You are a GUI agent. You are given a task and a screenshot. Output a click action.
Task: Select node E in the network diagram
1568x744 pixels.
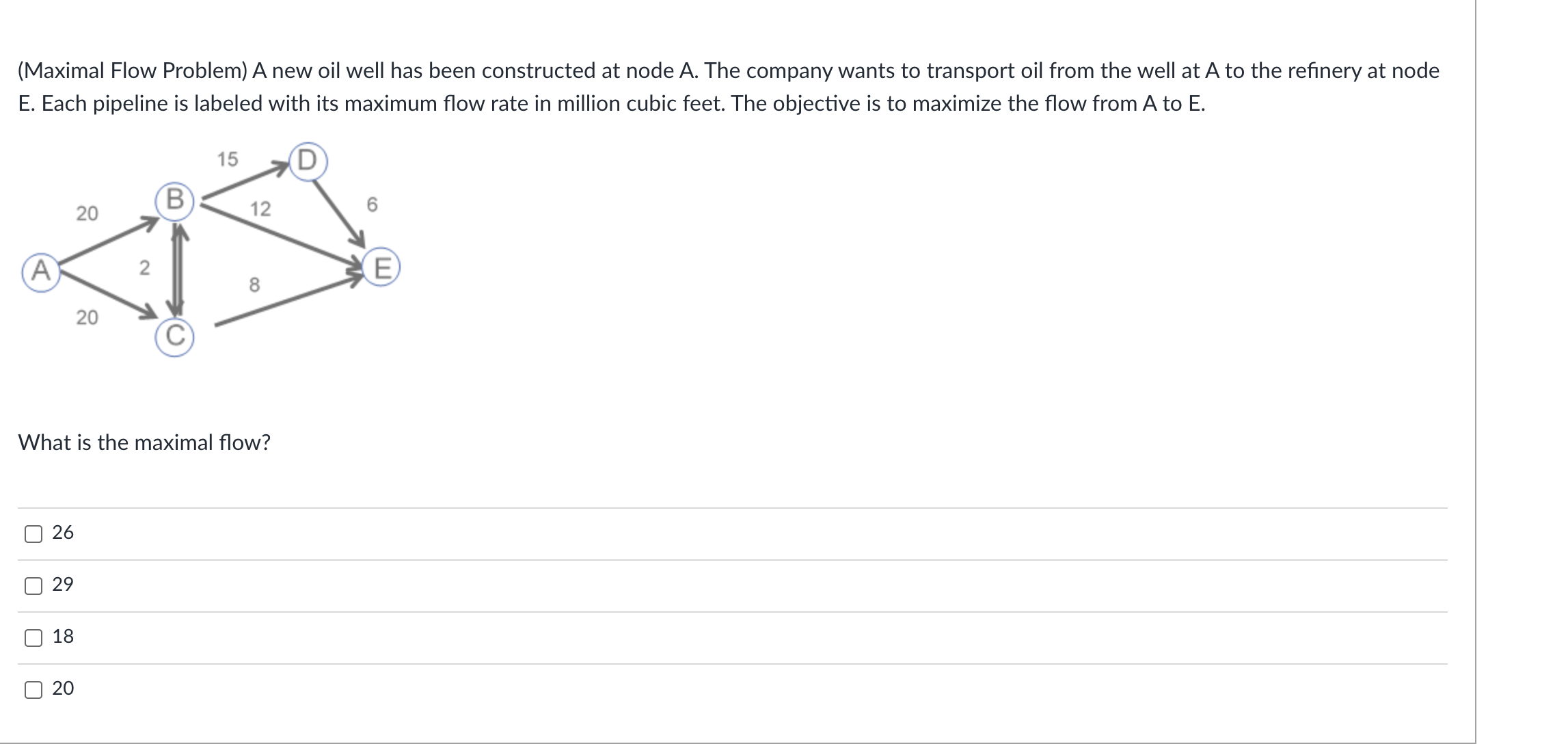pos(381,267)
